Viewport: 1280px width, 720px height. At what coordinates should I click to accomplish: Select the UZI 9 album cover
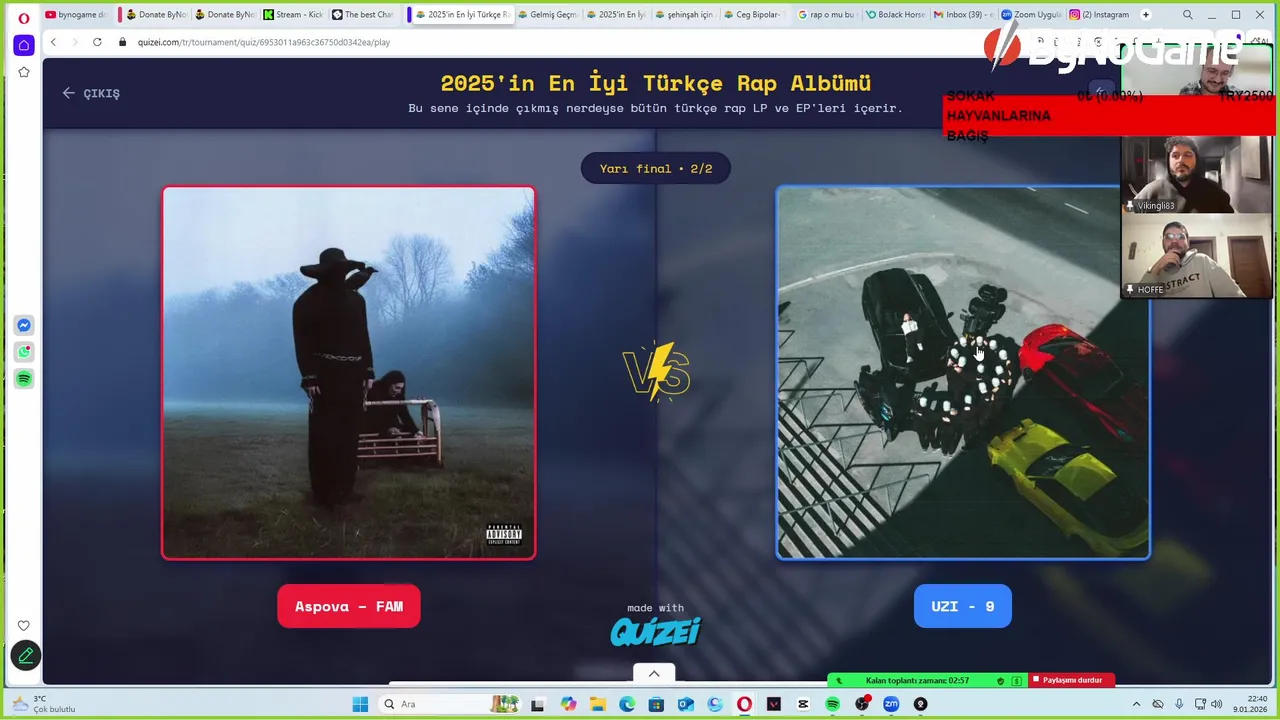(962, 372)
